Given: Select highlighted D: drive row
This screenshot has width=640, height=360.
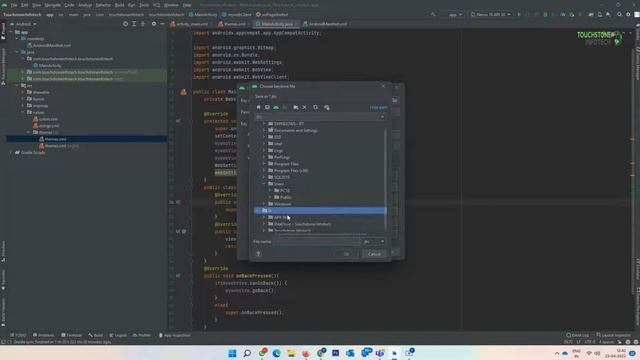Looking at the screenshot, I should (320, 211).
